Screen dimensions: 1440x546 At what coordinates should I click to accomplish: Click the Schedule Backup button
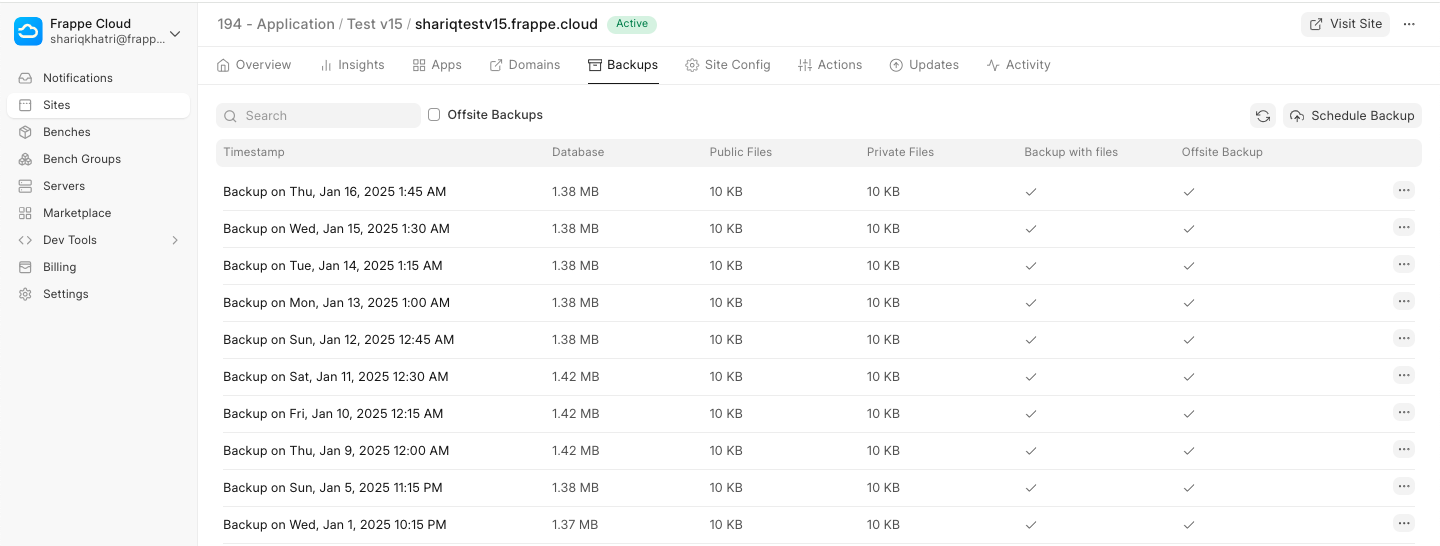1352,116
